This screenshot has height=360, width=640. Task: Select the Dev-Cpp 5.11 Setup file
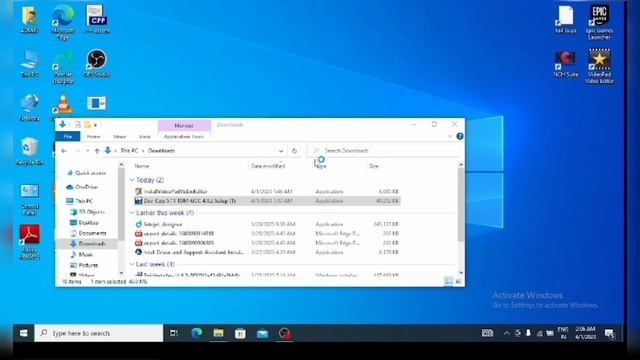point(267,201)
